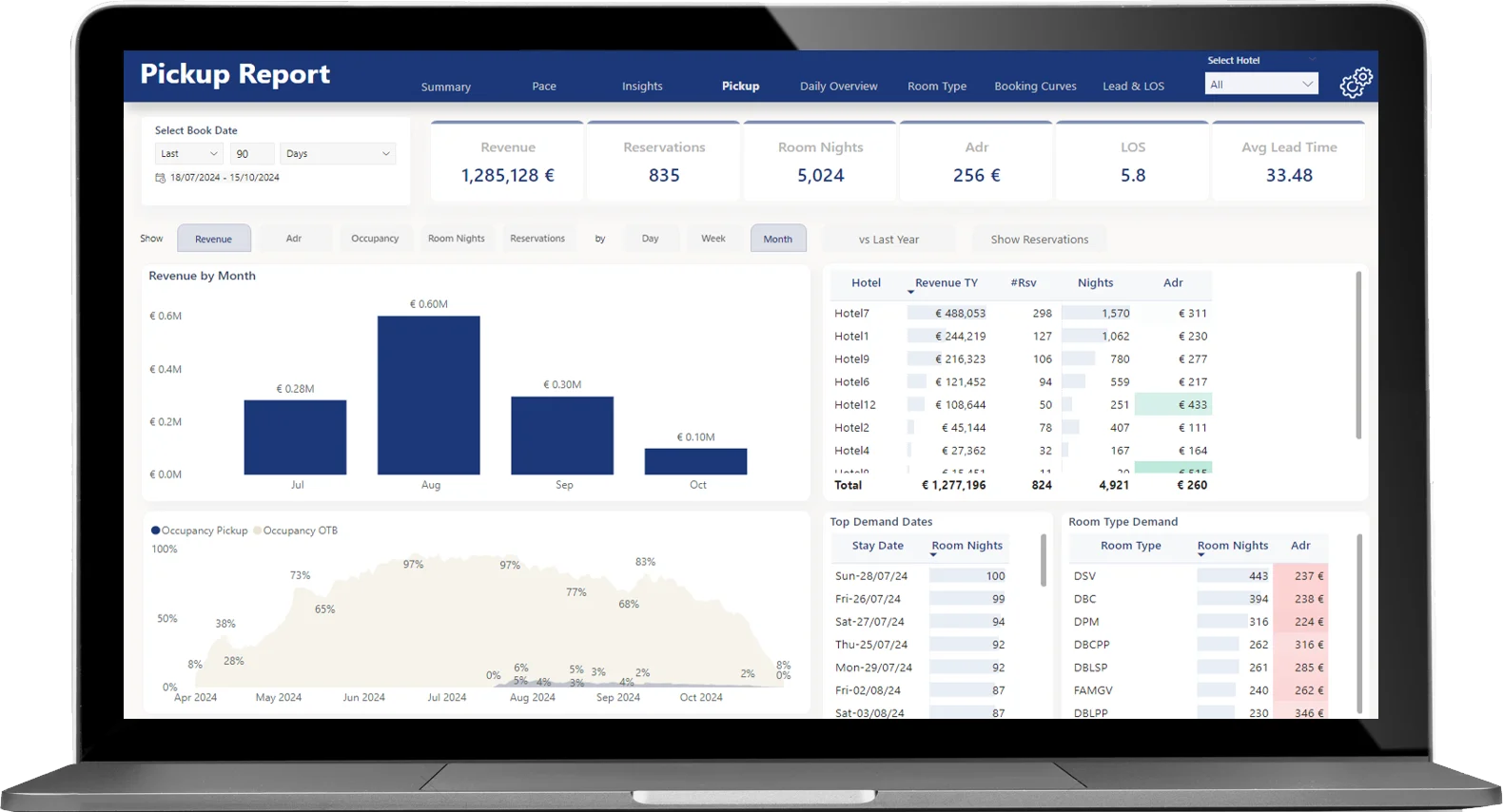Click sort arrow under Room Type Demand's Room Nights

coord(1200,555)
